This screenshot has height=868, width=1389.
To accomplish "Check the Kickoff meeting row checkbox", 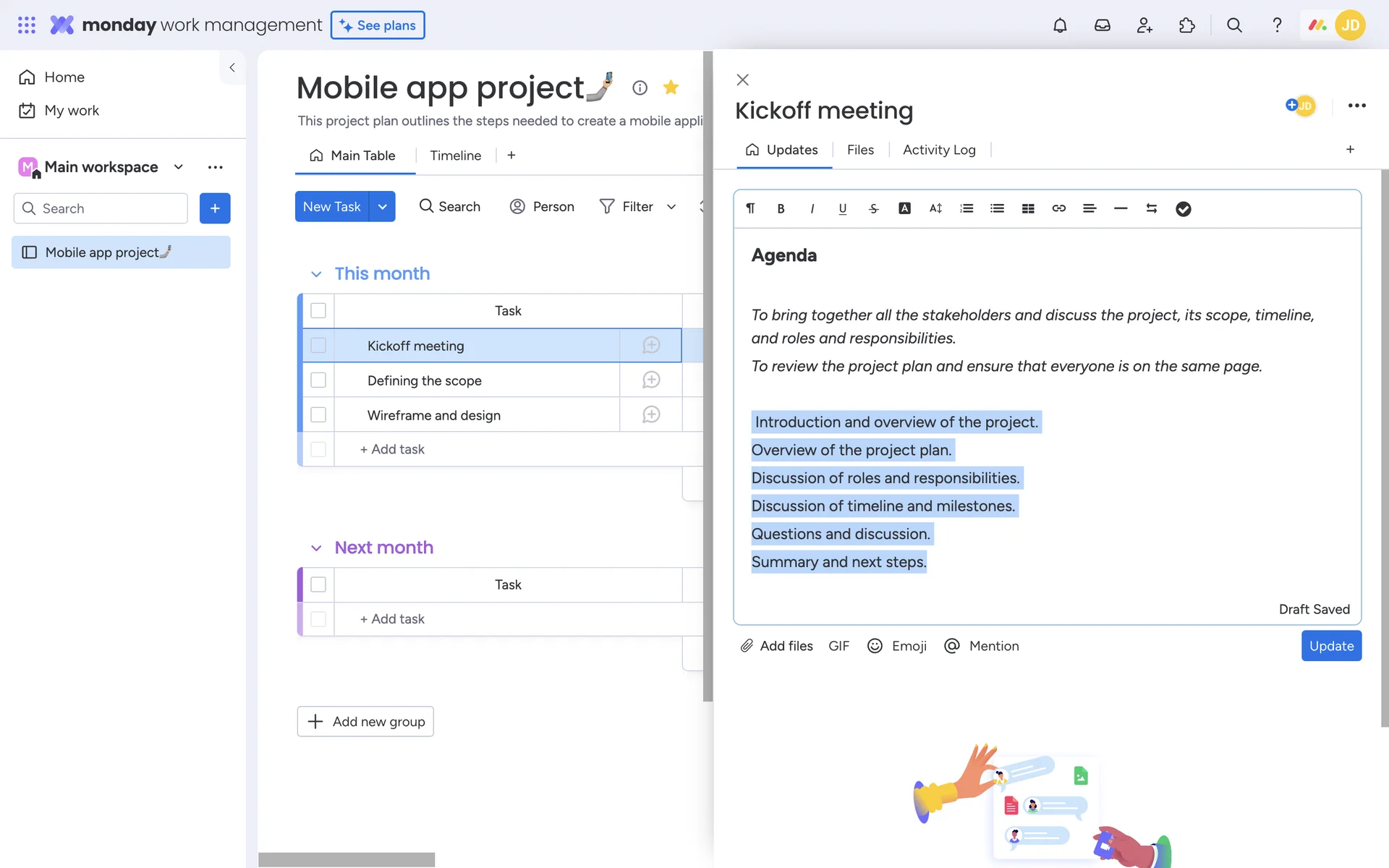I will point(318,346).
